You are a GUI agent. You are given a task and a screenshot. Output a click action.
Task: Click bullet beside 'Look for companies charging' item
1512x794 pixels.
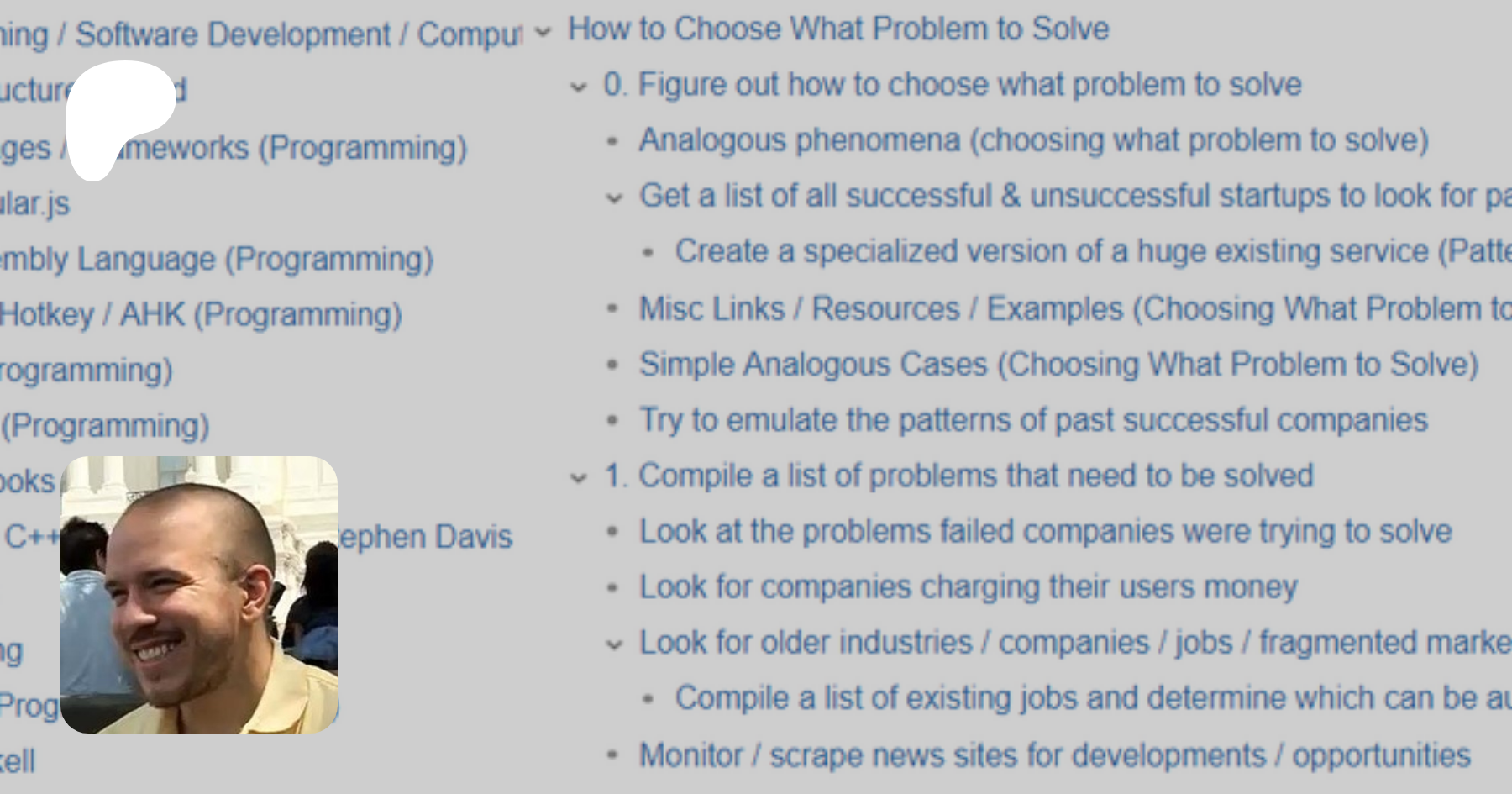point(613,587)
